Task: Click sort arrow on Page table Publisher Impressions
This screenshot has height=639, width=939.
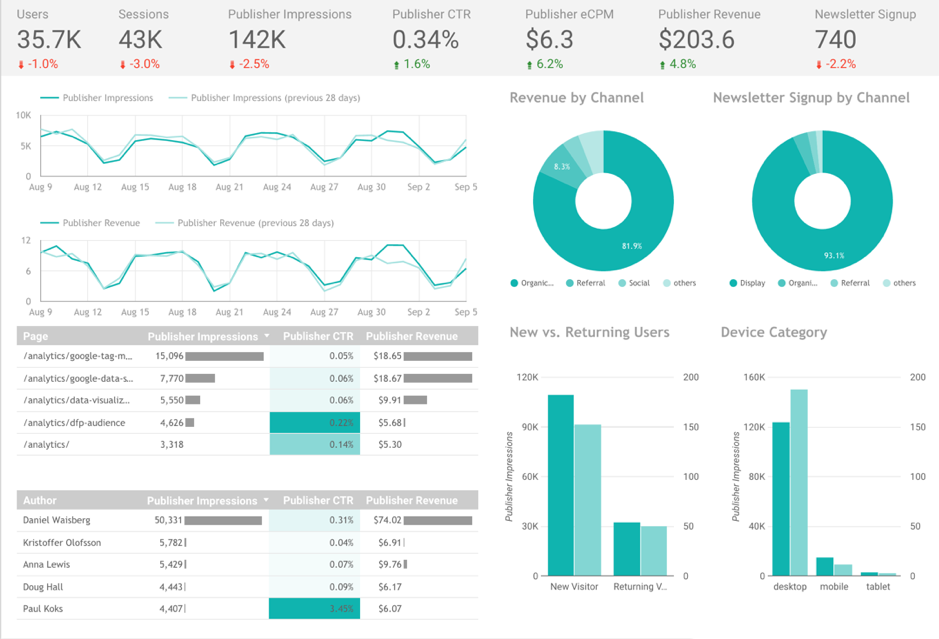Action: pos(267,337)
